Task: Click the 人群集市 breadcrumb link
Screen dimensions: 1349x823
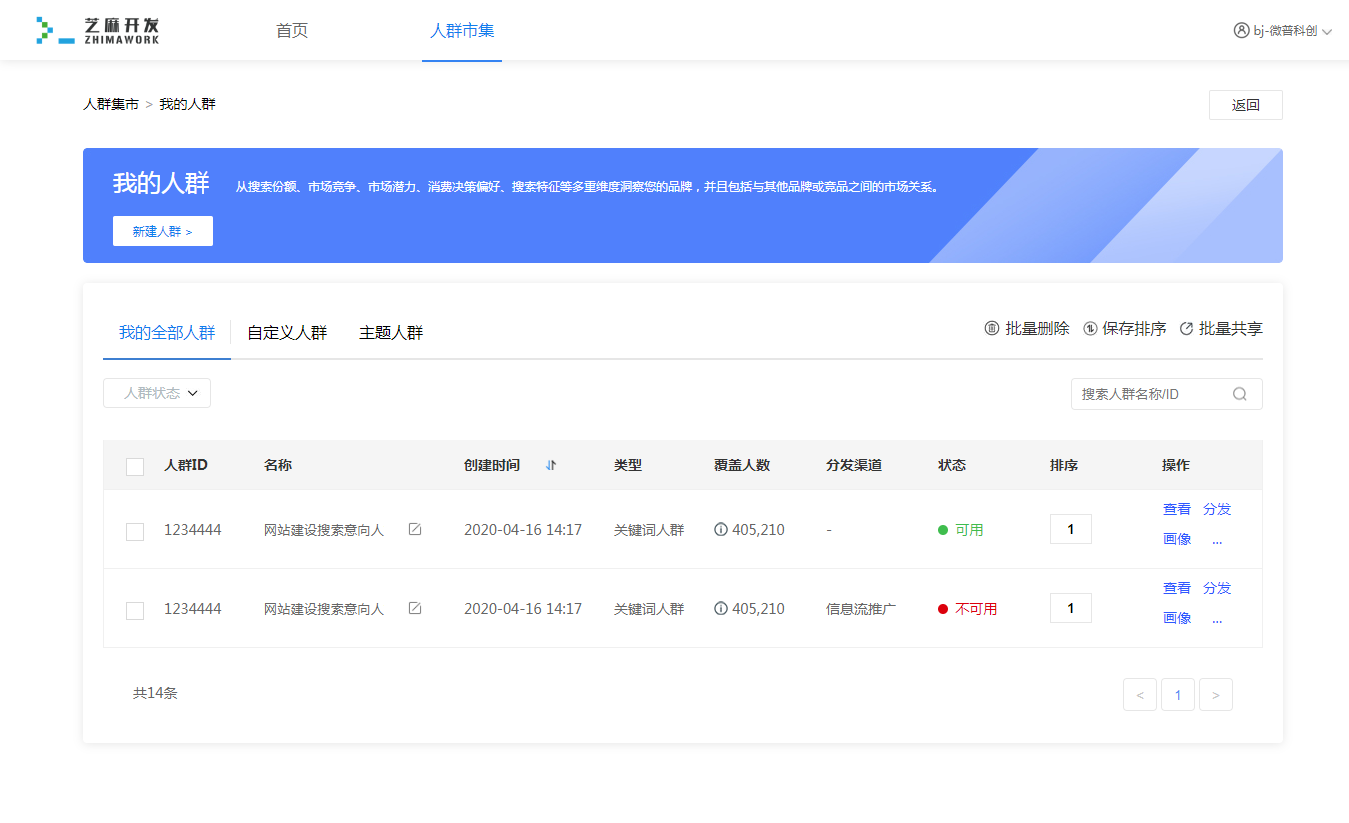Action: pyautogui.click(x=111, y=104)
